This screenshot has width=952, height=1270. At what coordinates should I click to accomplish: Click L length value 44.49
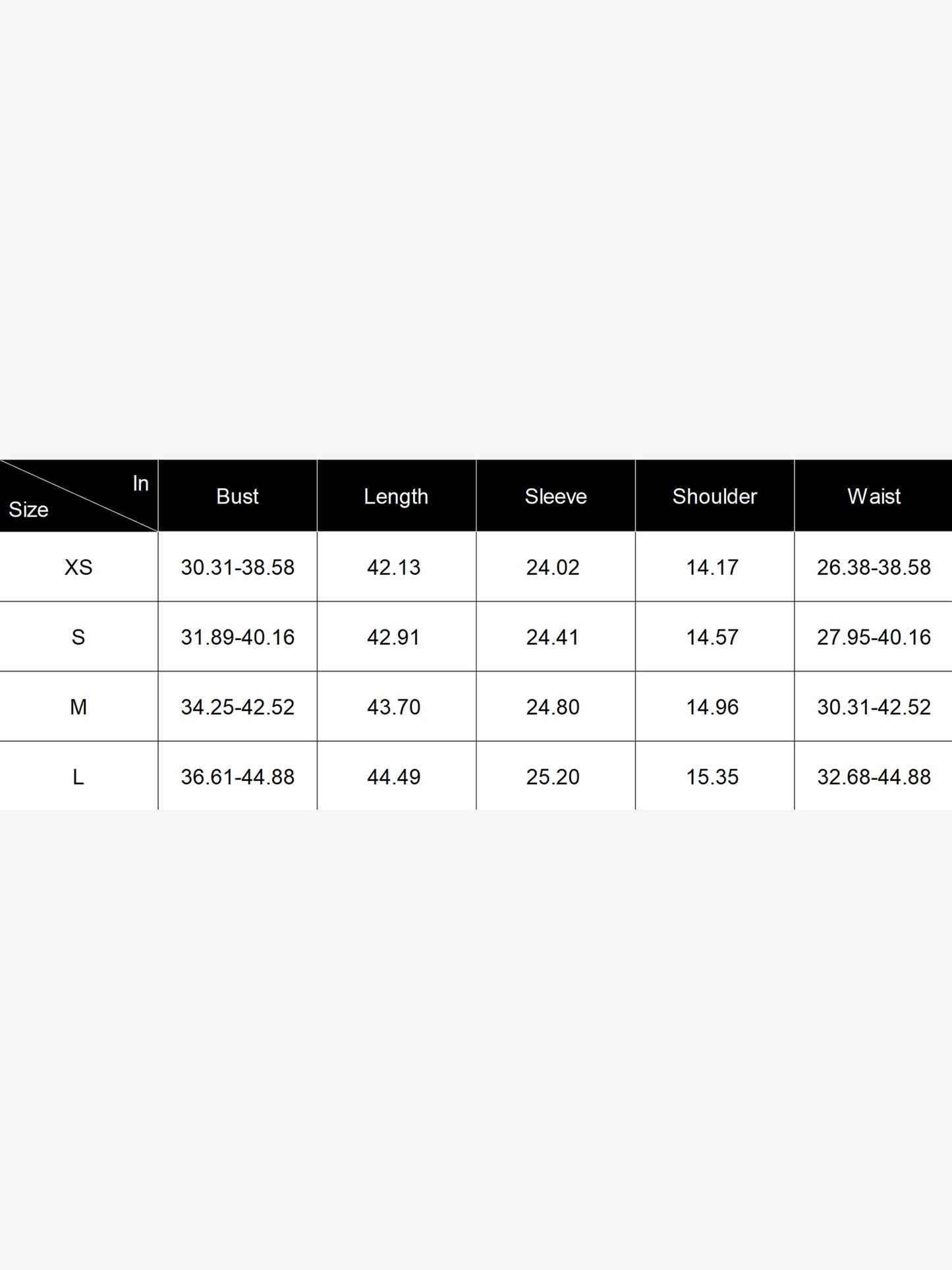[394, 776]
